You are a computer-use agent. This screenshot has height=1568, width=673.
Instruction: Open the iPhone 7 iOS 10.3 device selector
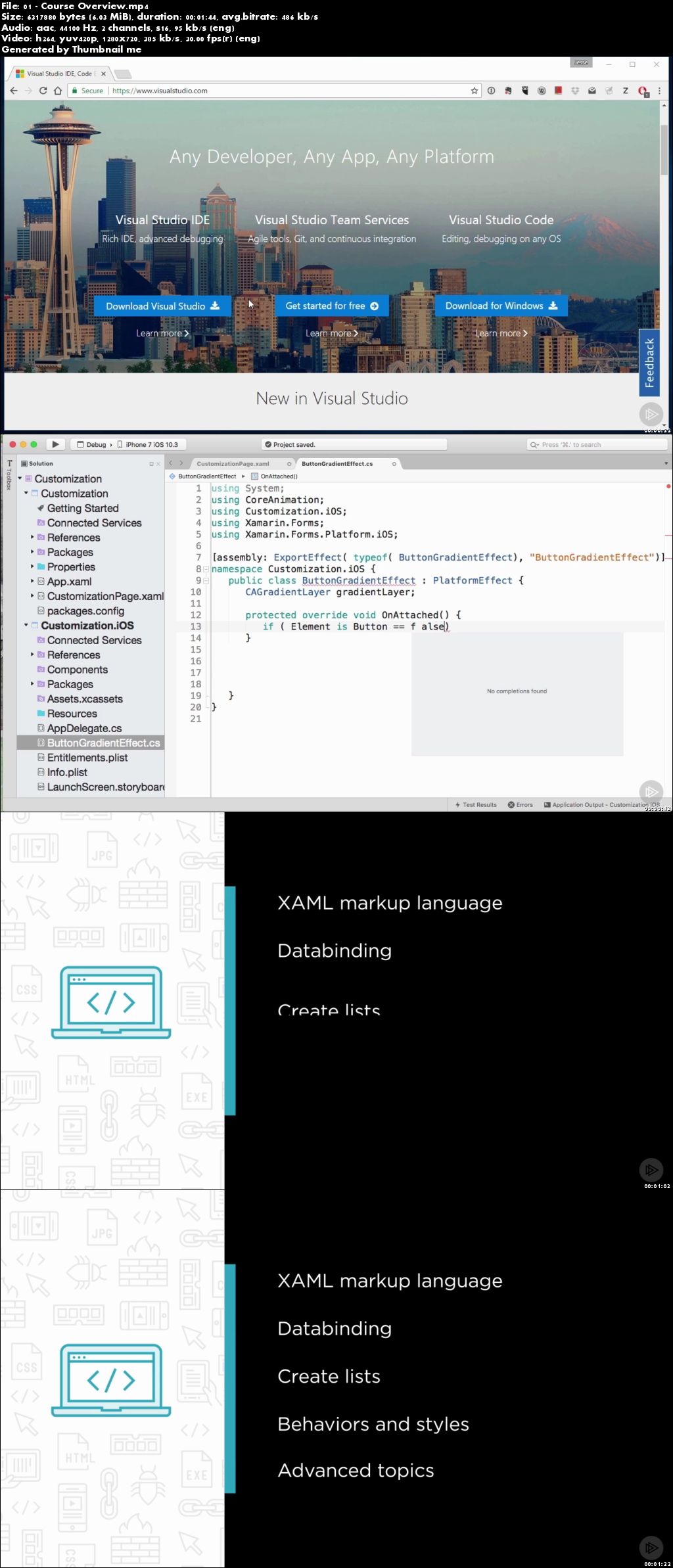click(148, 445)
